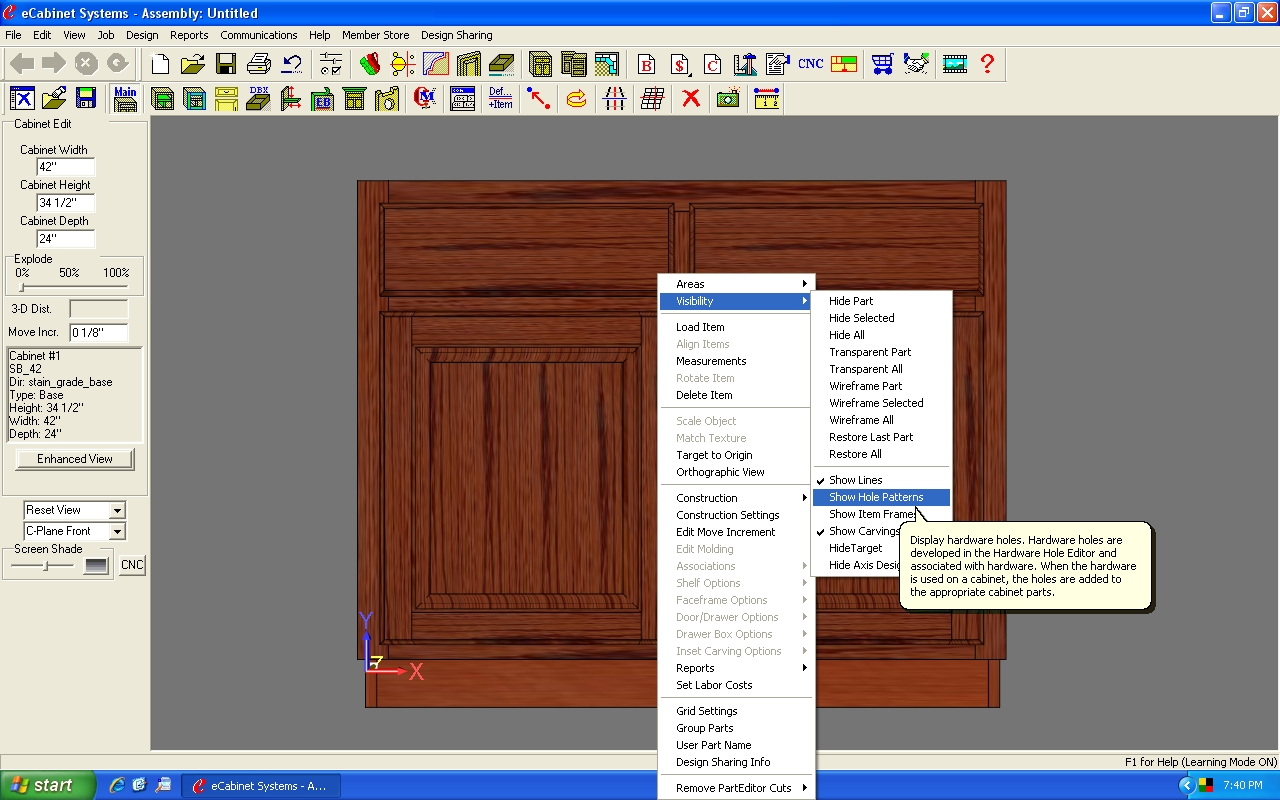Click the CNC button beside Screen Shade
1280x800 pixels.
click(x=132, y=565)
